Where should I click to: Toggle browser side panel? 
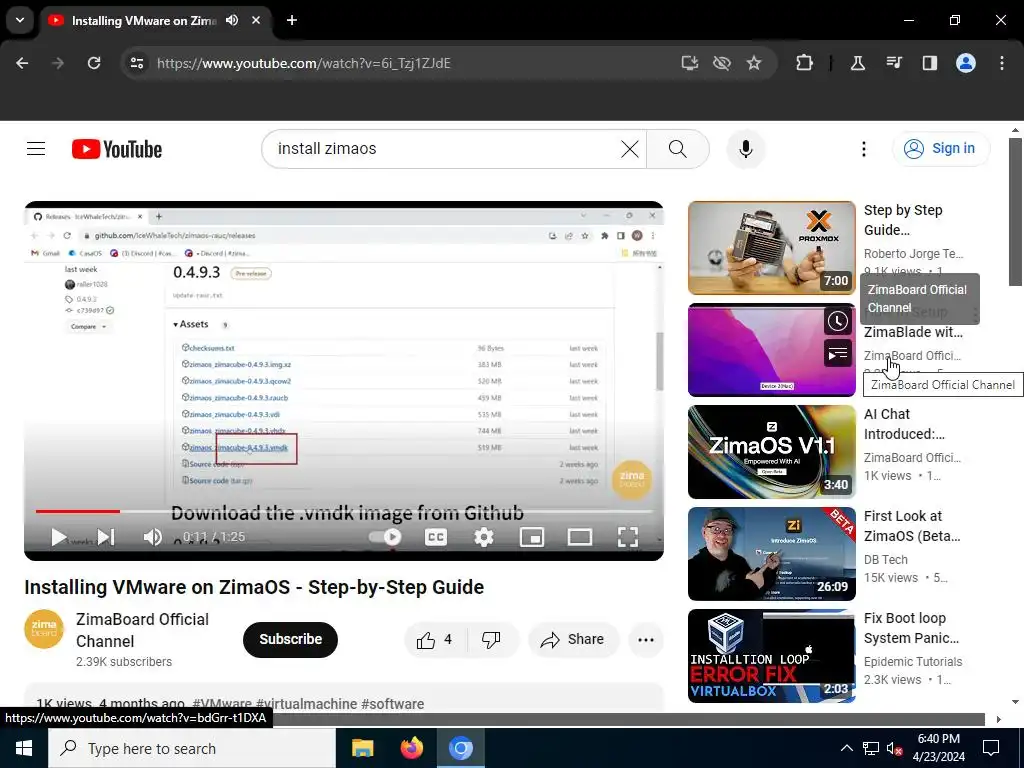(x=930, y=63)
